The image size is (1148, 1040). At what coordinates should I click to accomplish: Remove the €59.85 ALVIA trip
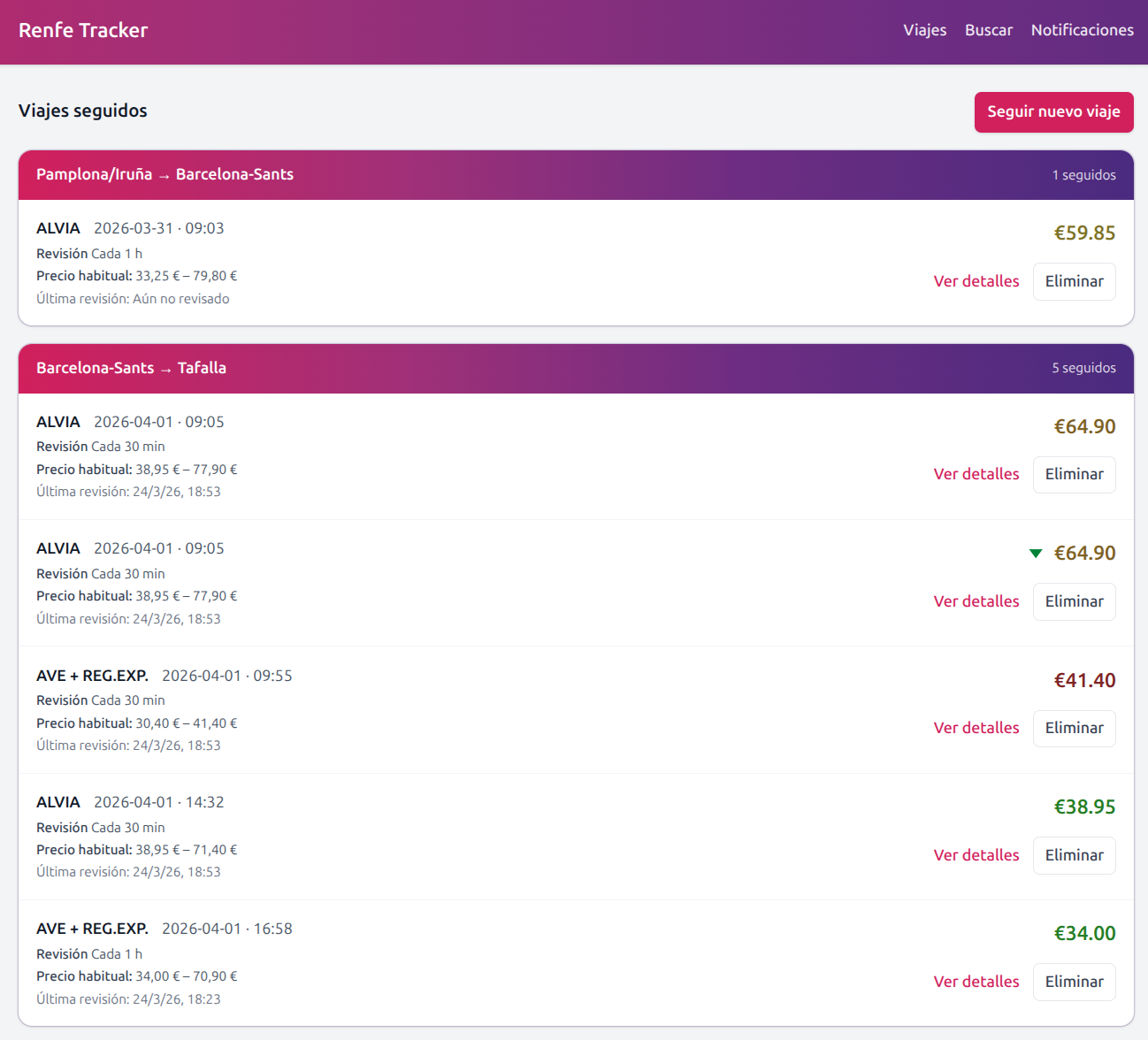(x=1074, y=281)
